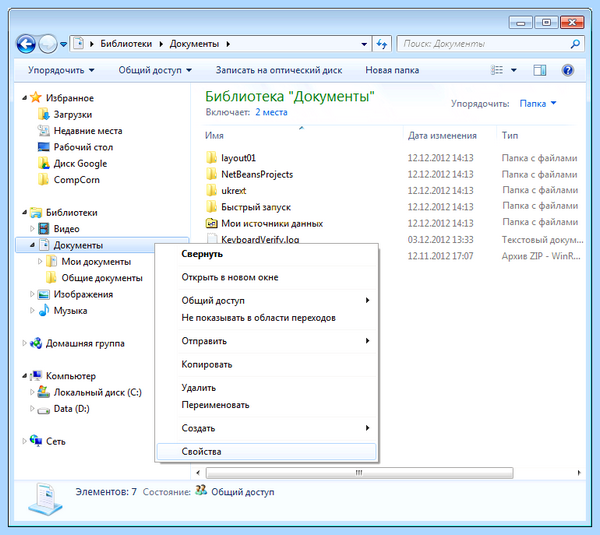Open the Общий доступ toolbar dropdown
The width and height of the screenshot is (600, 535).
[155, 70]
